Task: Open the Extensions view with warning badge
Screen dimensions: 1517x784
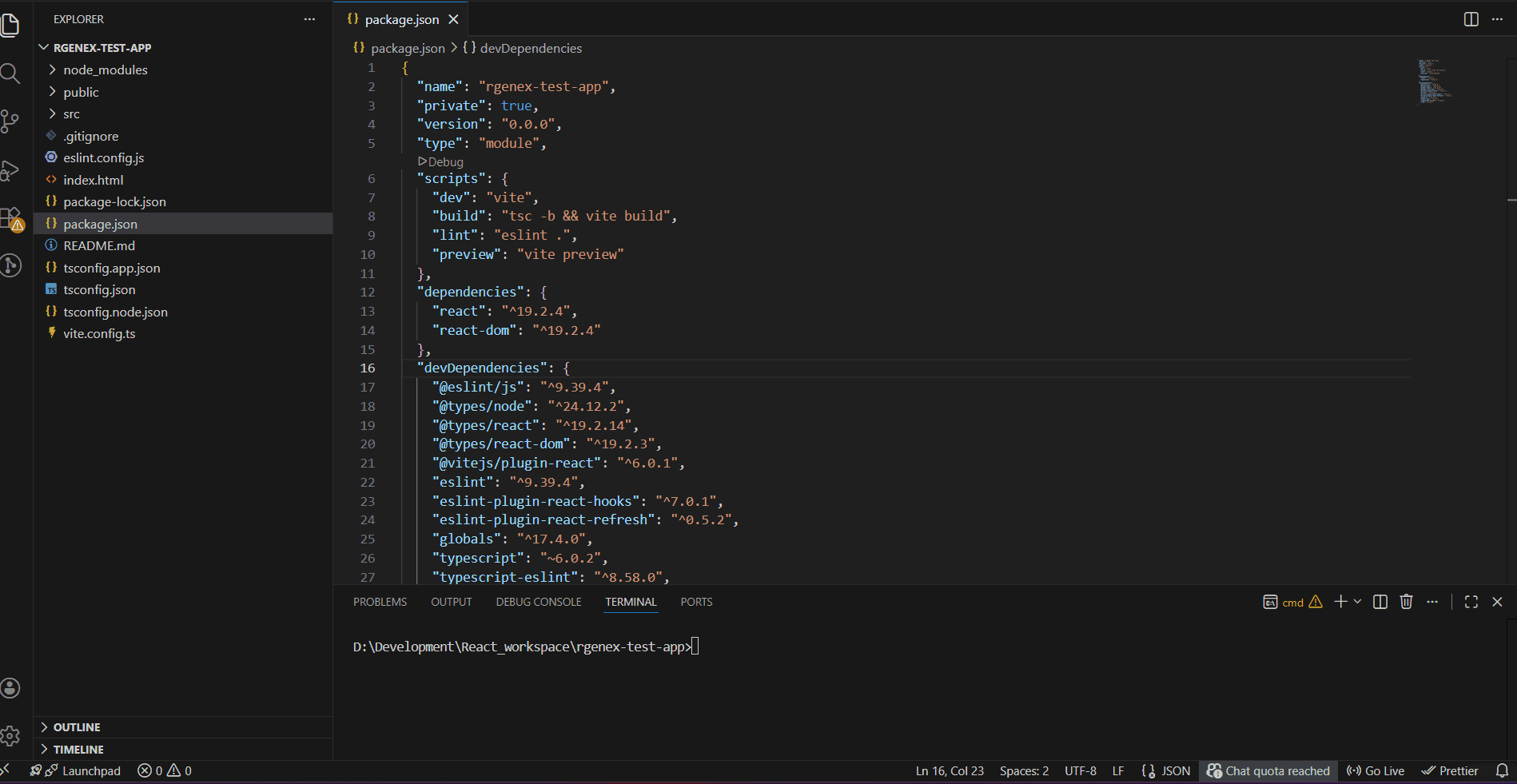Action: (12, 219)
